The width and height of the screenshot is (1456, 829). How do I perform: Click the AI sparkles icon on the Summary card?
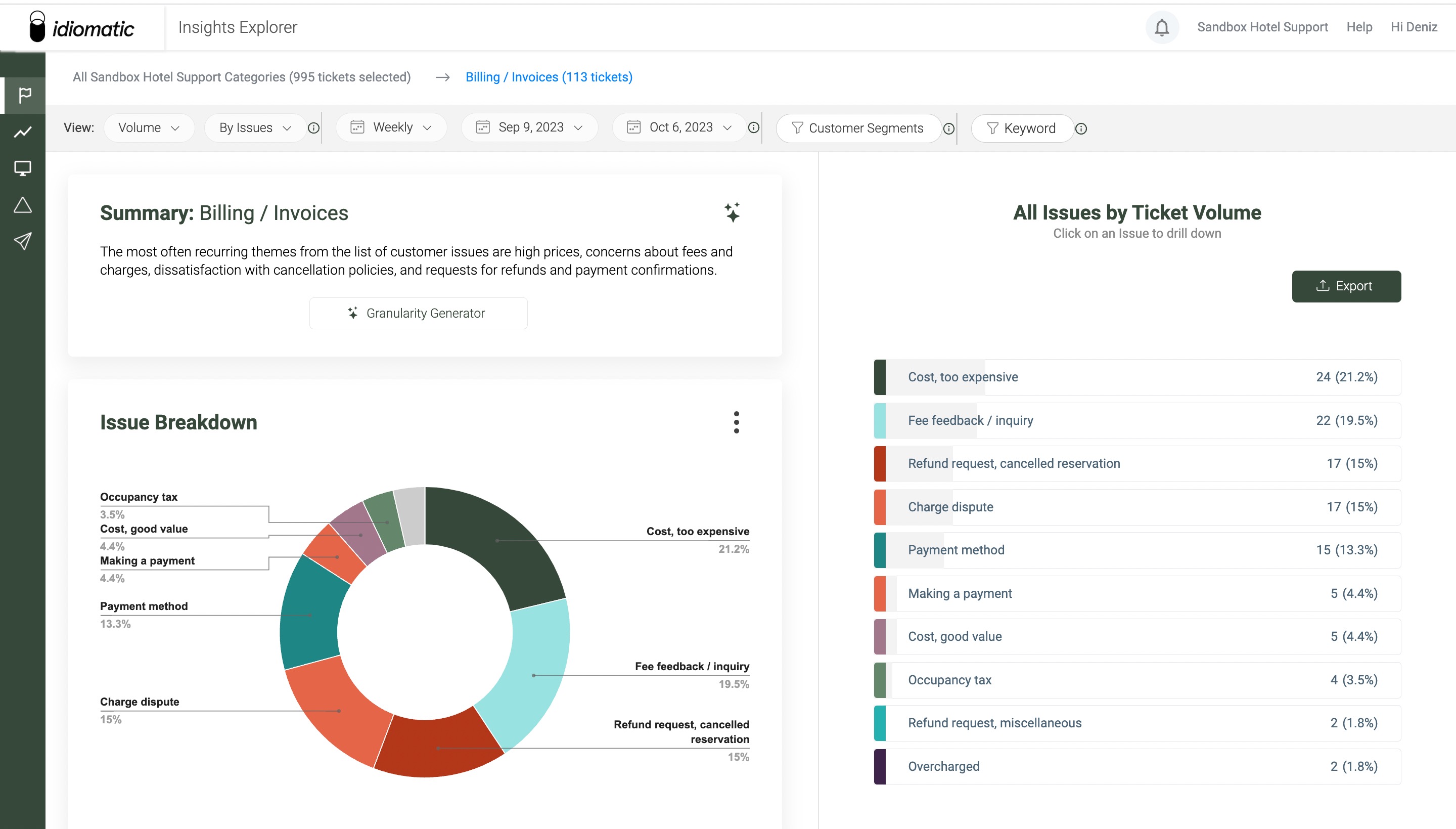(733, 212)
